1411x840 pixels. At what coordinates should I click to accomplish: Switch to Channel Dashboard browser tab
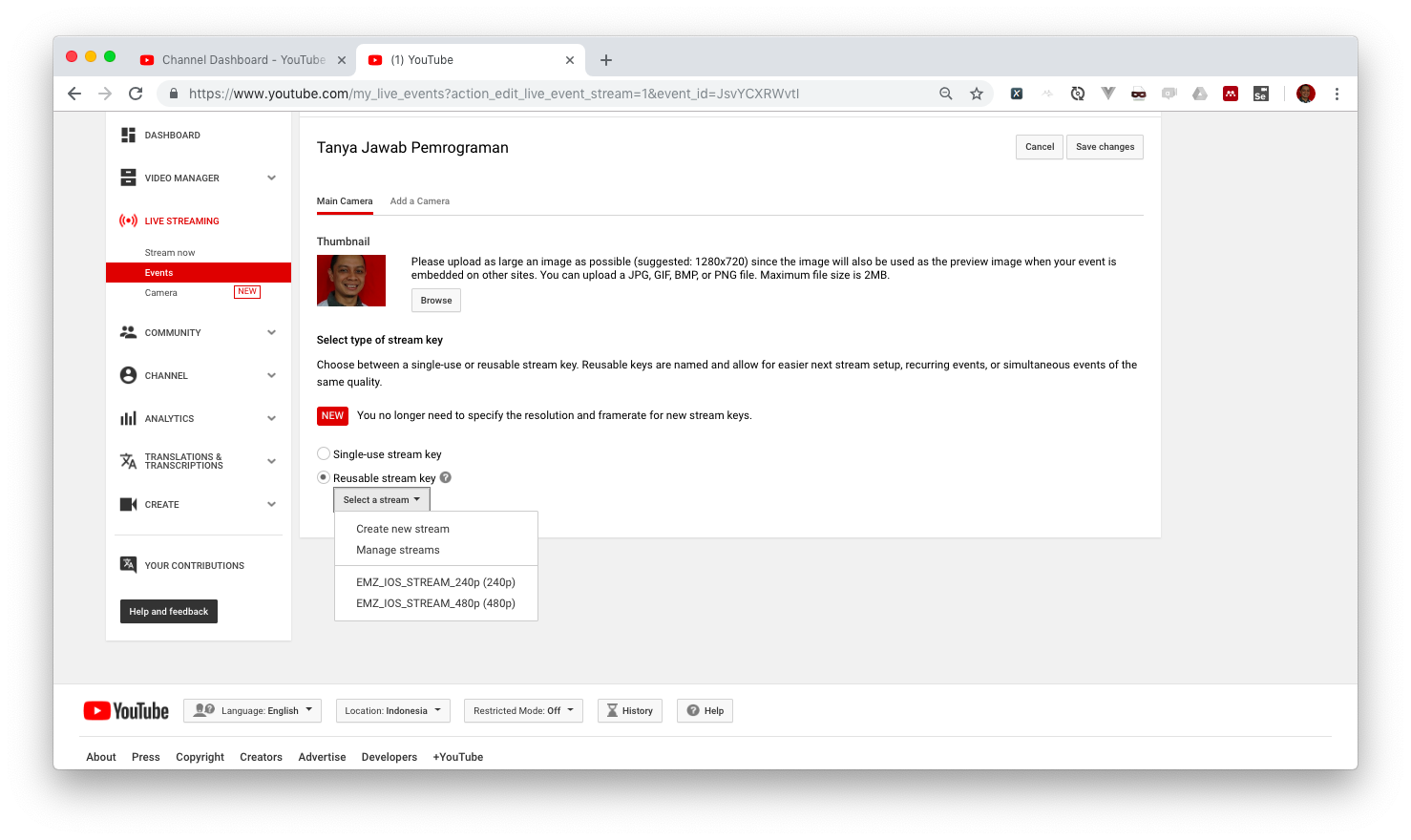[x=242, y=60]
